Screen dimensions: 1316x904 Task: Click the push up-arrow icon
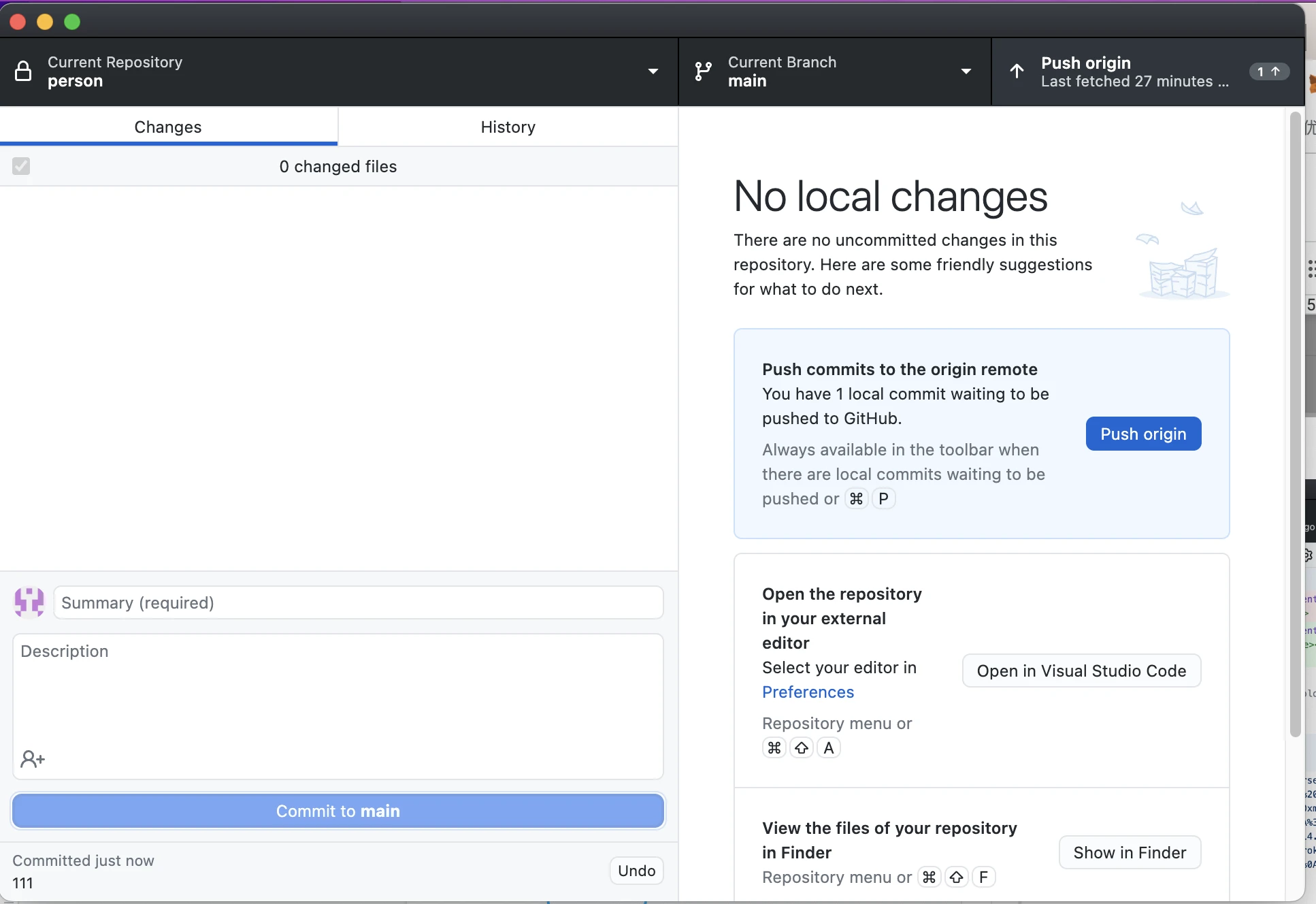click(1017, 71)
